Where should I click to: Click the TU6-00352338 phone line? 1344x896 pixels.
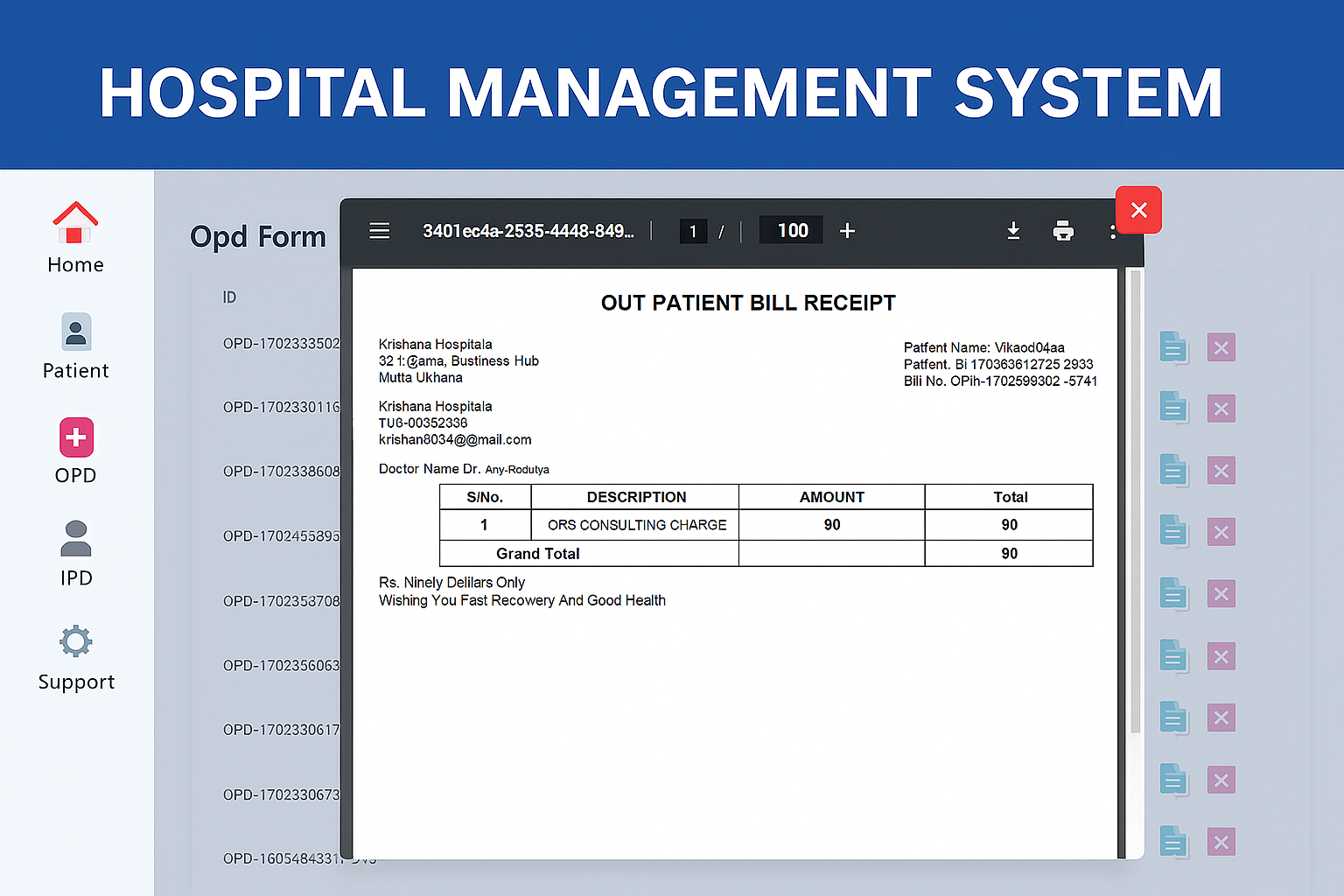pos(423,423)
